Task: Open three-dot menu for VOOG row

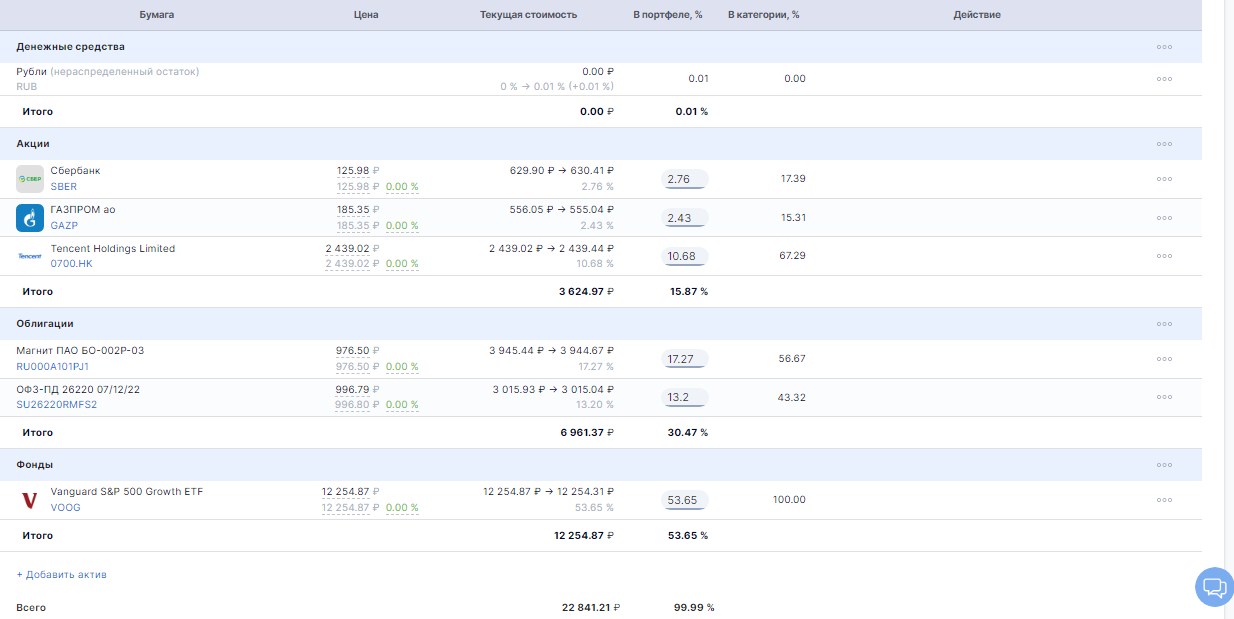Action: pyautogui.click(x=1164, y=500)
